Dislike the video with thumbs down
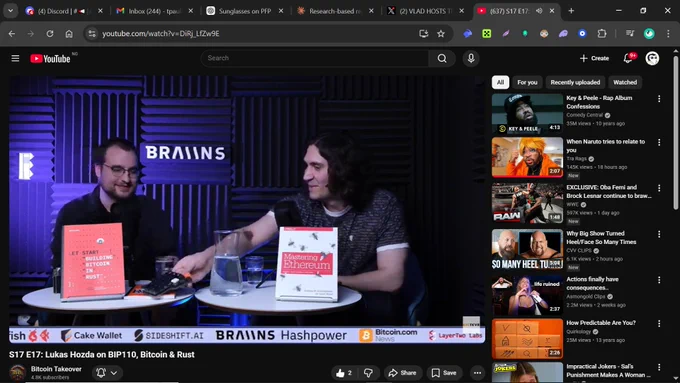This screenshot has width=680, height=383. 369,373
